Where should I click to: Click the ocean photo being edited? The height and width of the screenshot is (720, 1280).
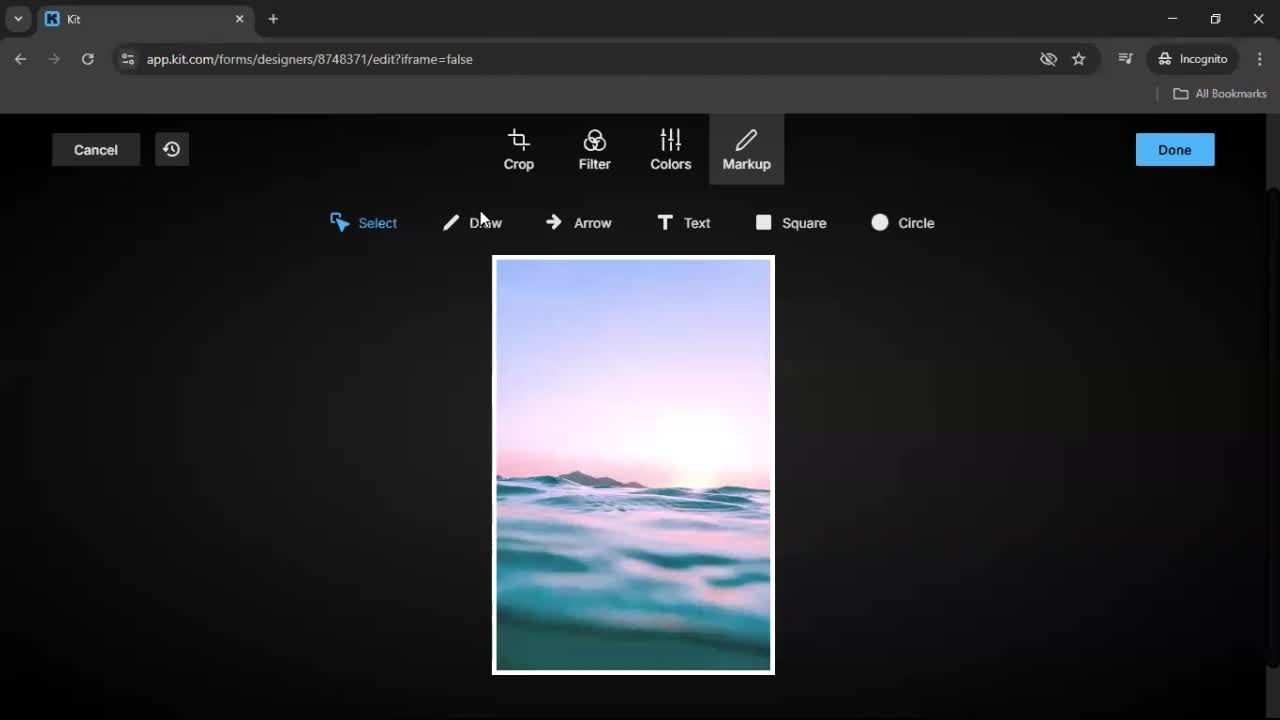(633, 464)
